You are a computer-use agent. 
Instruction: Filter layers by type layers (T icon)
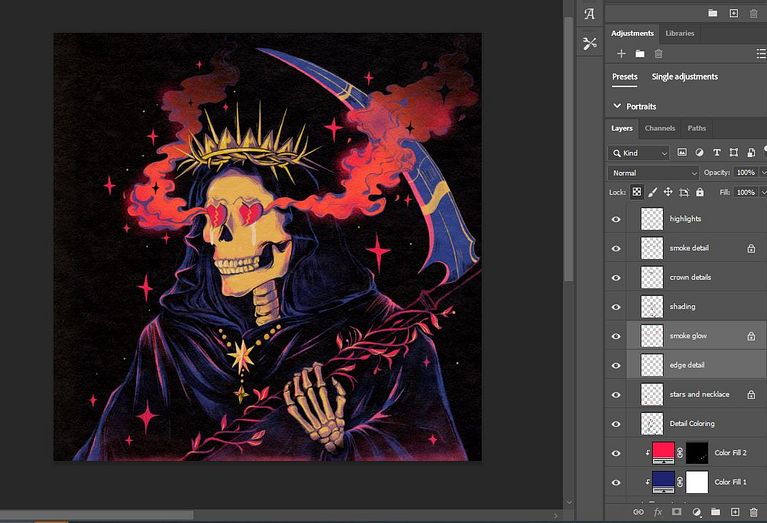[717, 153]
